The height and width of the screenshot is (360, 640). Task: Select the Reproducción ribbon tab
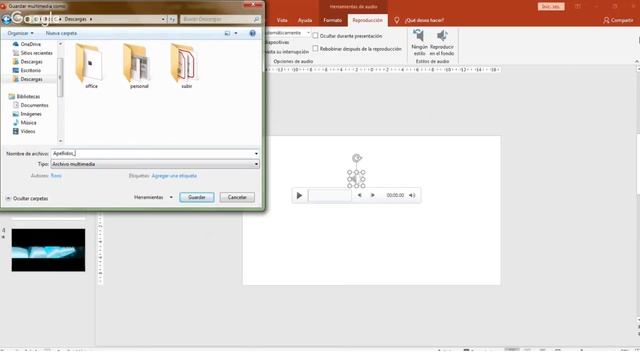point(367,20)
